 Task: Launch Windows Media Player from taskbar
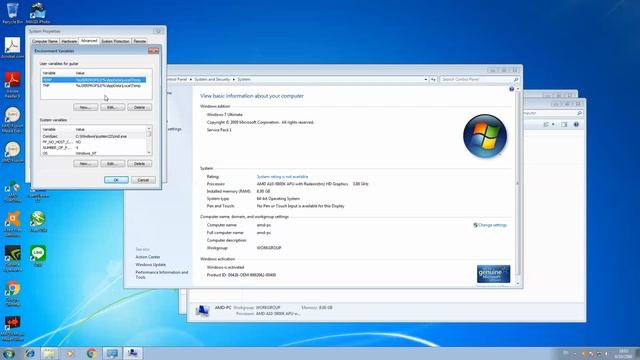(x=70, y=353)
